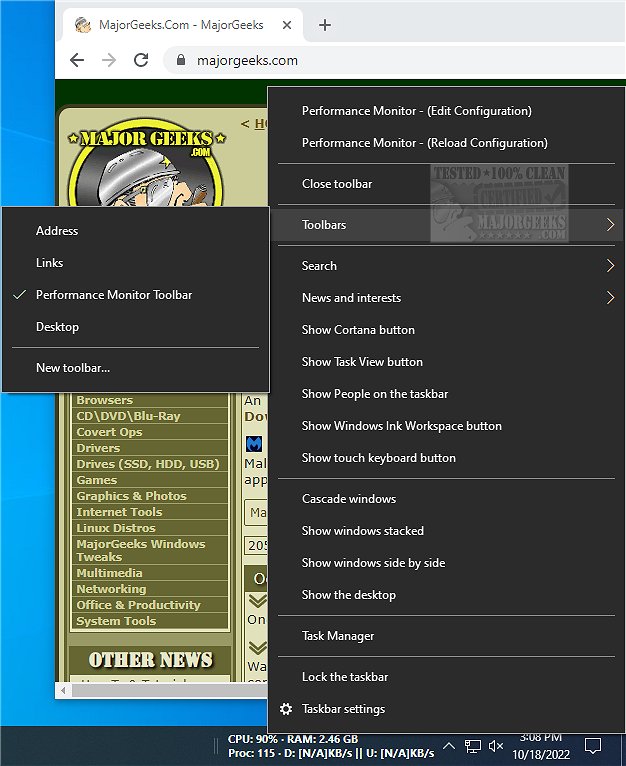Uncheck Performance Monitor Toolbar
This screenshot has height=766, width=626.
click(x=114, y=295)
